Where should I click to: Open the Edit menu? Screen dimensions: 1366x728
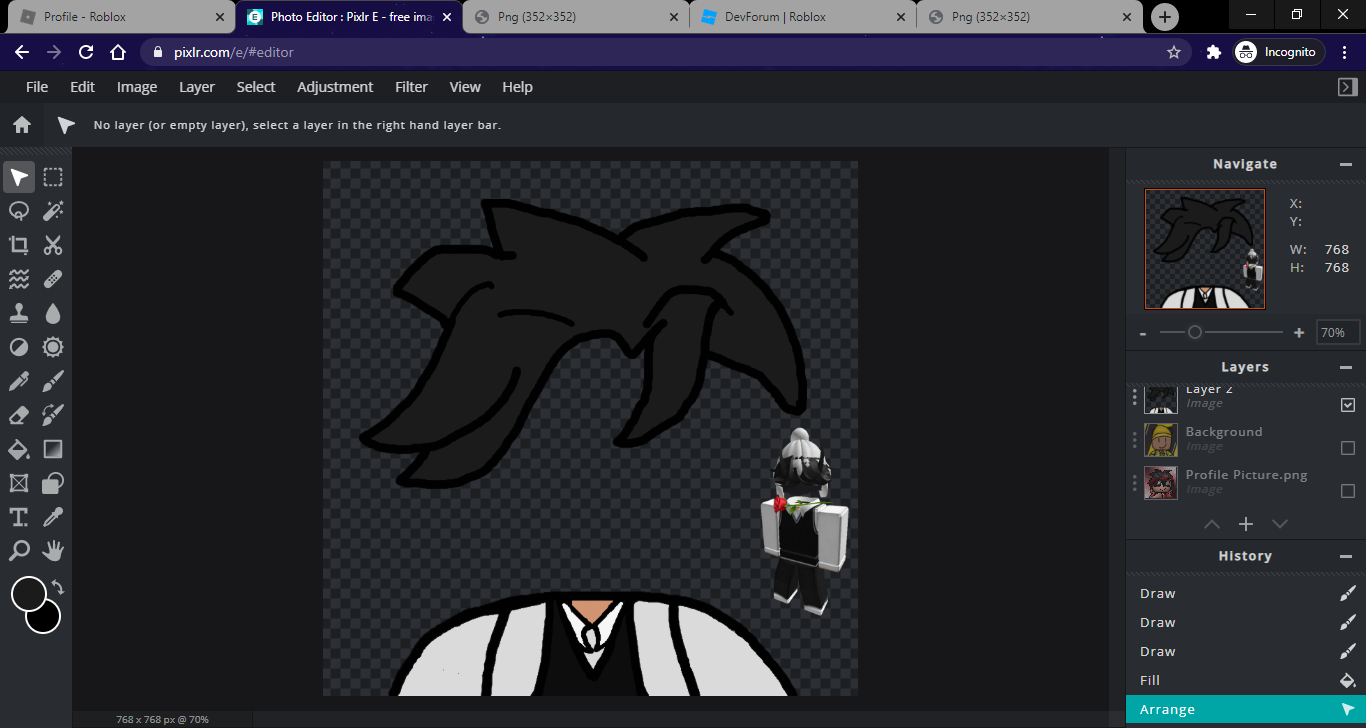point(83,87)
